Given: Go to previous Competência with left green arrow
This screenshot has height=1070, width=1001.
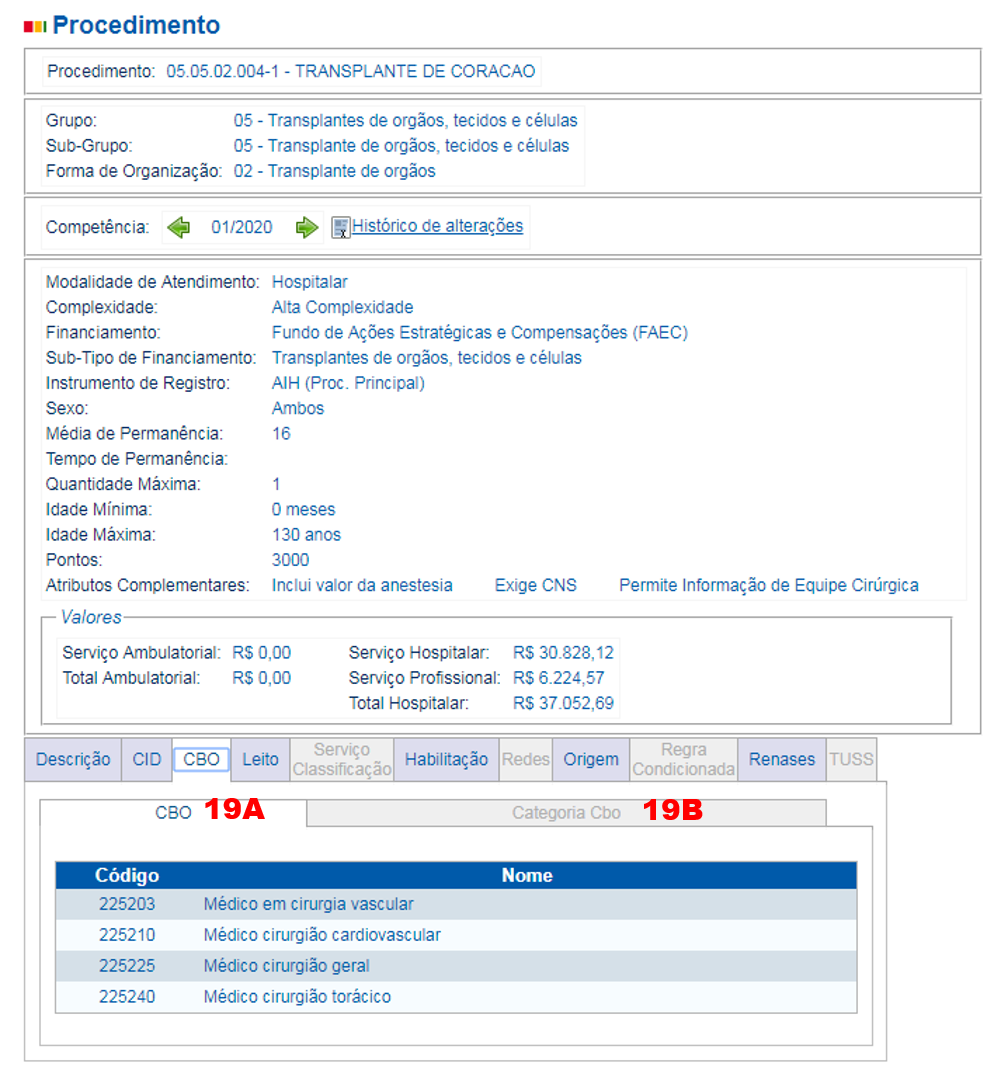Looking at the screenshot, I should coord(179,227).
